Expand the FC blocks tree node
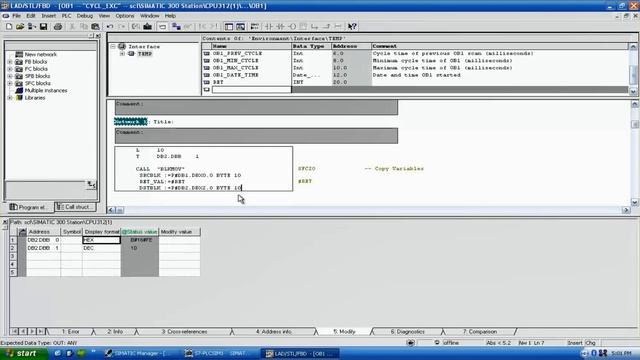The image size is (640, 360). click(x=10, y=69)
